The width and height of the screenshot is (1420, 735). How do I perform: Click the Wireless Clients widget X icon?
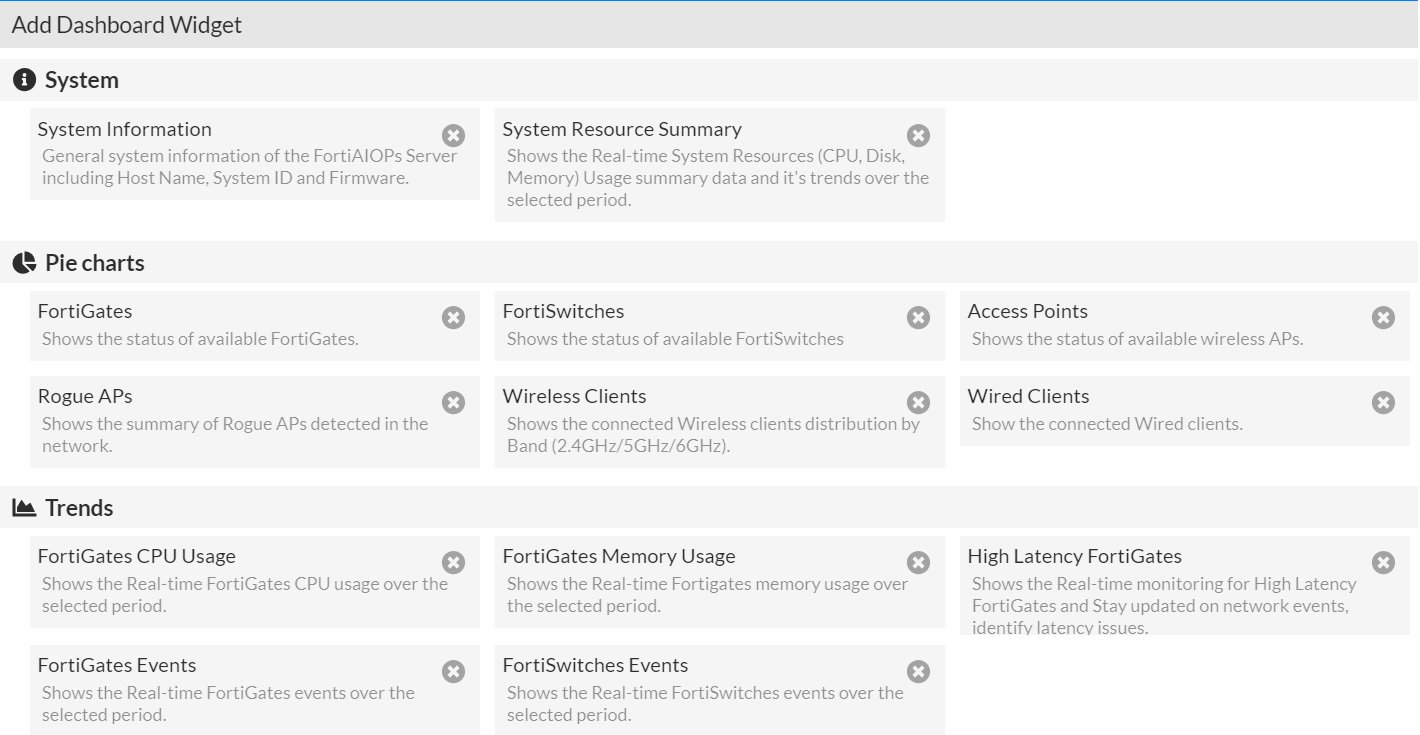pos(918,402)
